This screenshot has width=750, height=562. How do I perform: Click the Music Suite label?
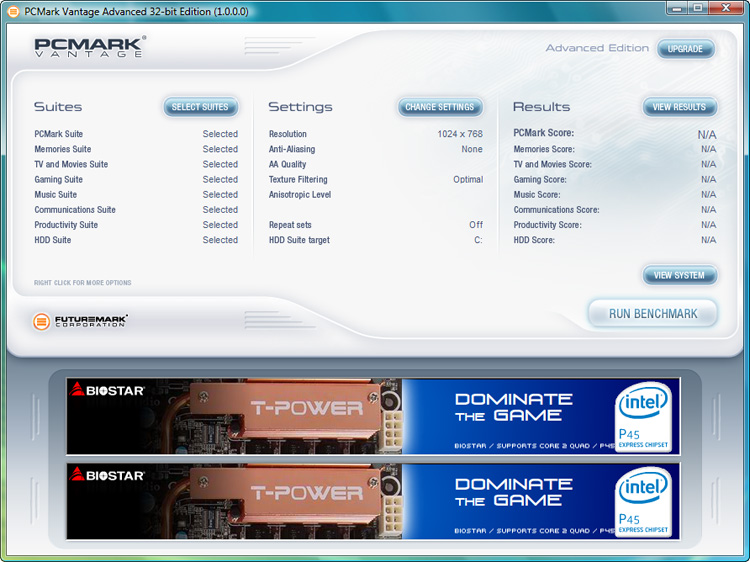[55, 195]
